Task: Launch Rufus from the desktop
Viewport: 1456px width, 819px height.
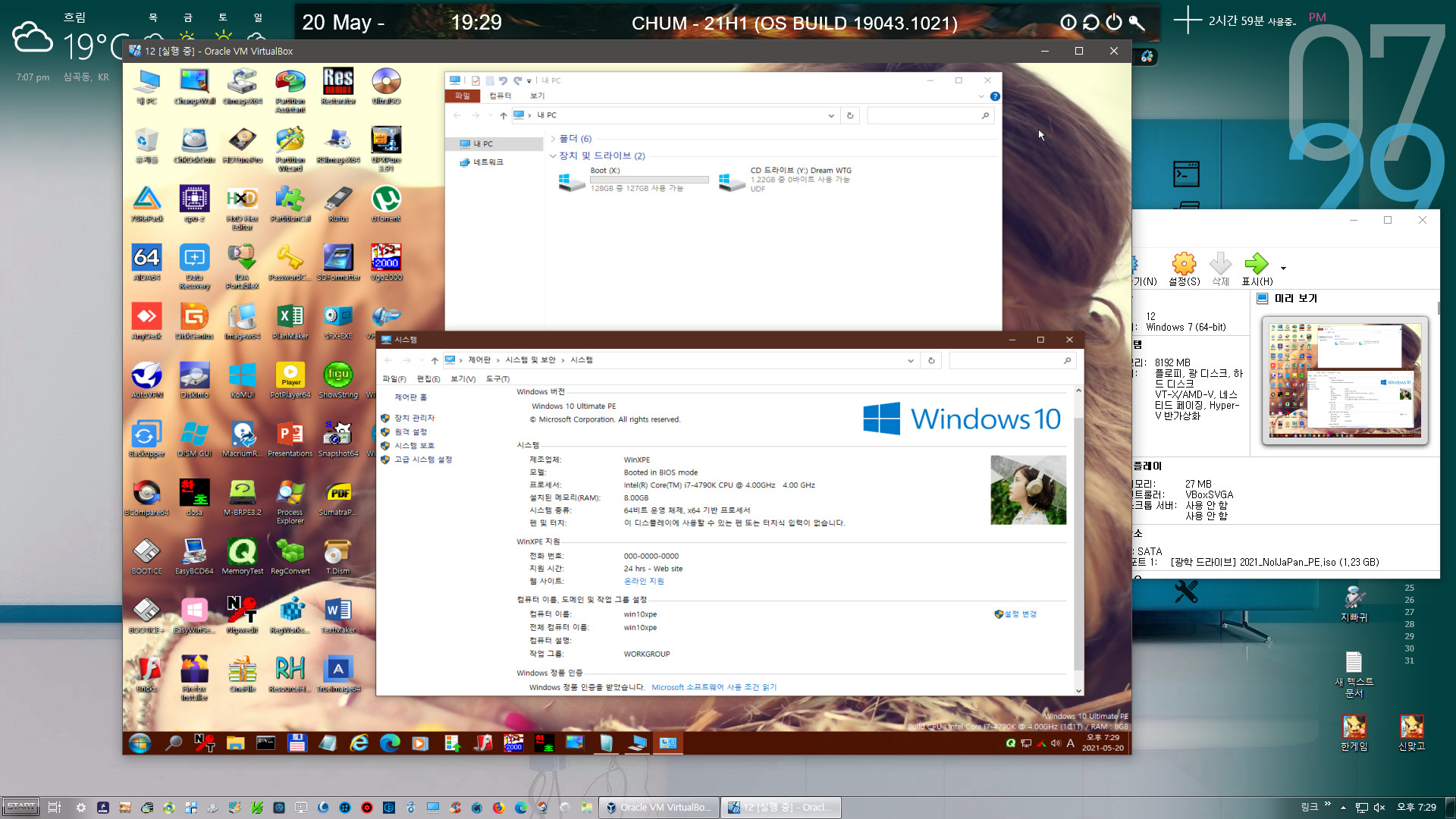Action: 338,204
